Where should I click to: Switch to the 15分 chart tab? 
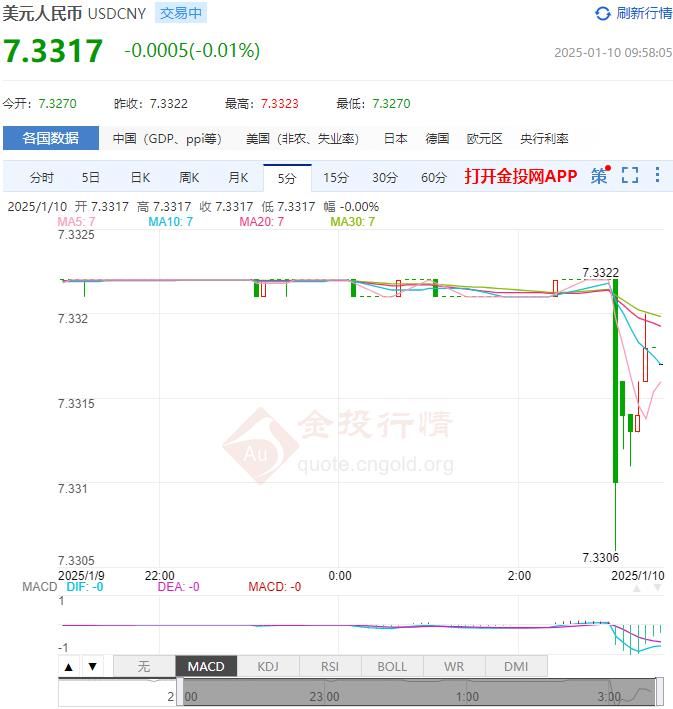pos(336,178)
